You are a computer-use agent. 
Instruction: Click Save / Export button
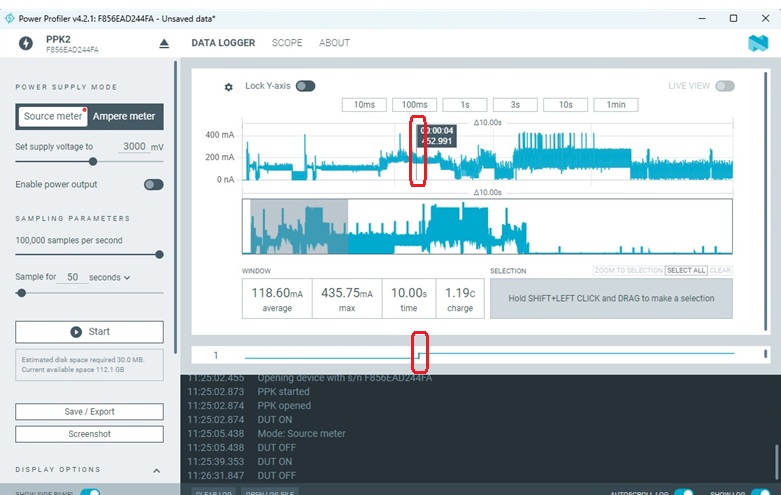[x=89, y=412]
